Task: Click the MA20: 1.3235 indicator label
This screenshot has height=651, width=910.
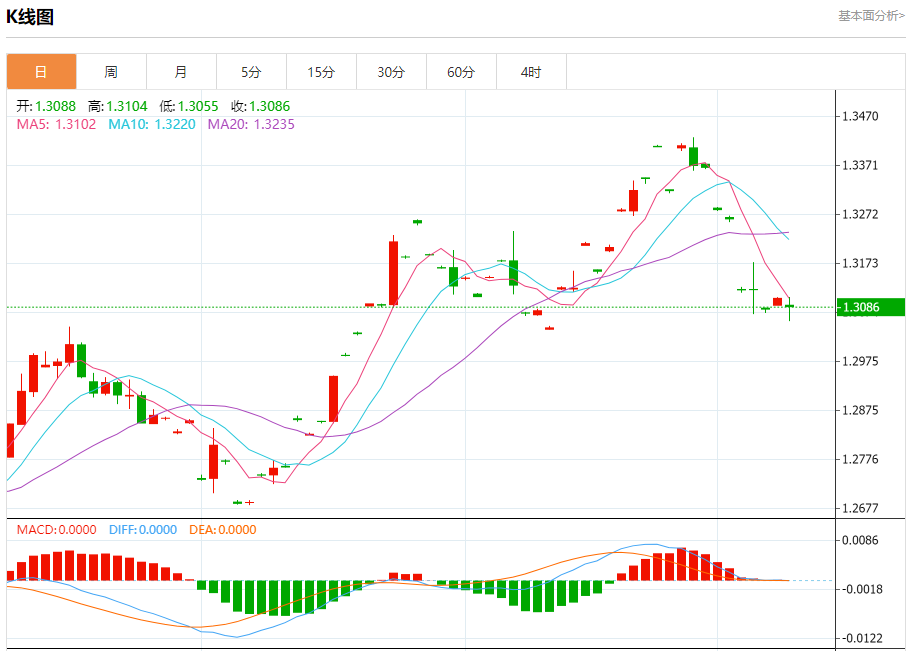Action: click(x=251, y=124)
